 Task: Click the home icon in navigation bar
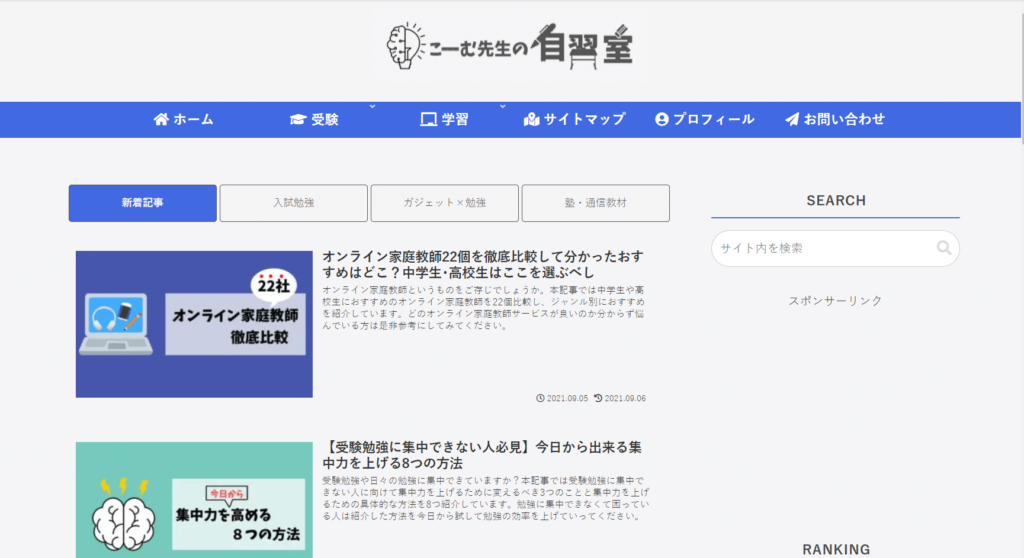tap(161, 119)
